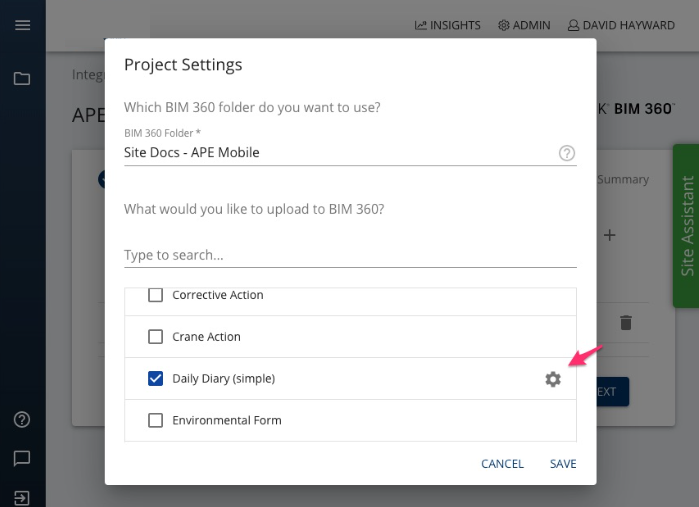Open the Insights menu

point(448,25)
